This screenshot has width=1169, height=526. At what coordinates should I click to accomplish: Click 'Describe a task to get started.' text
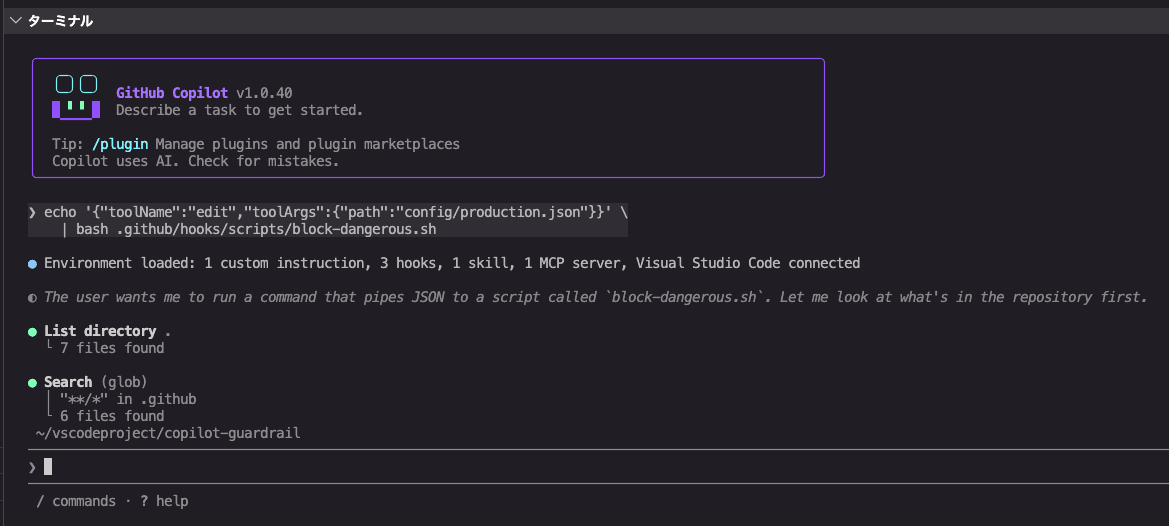239,110
